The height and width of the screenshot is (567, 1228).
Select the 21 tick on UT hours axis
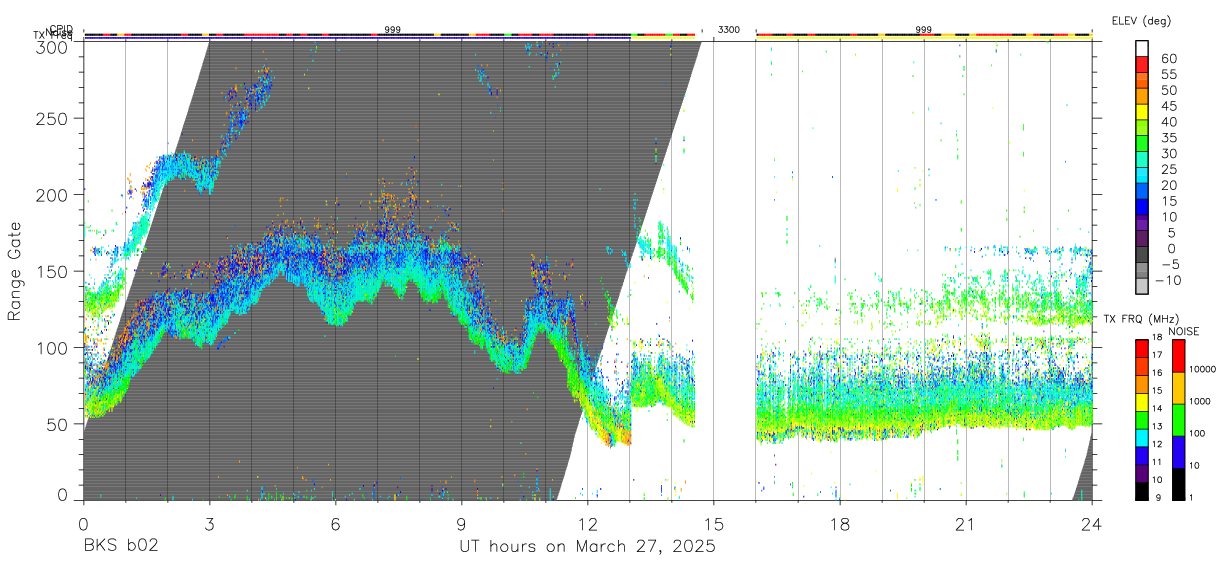click(x=966, y=523)
